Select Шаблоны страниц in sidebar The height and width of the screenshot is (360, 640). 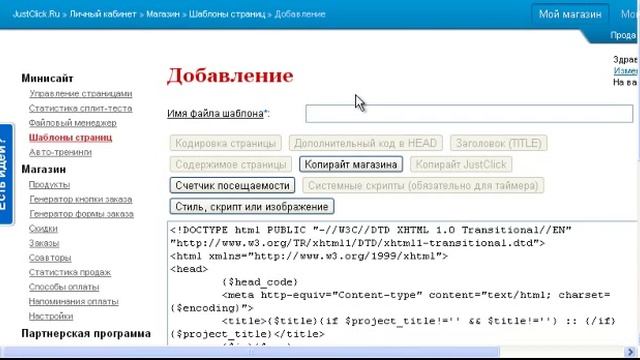point(70,137)
